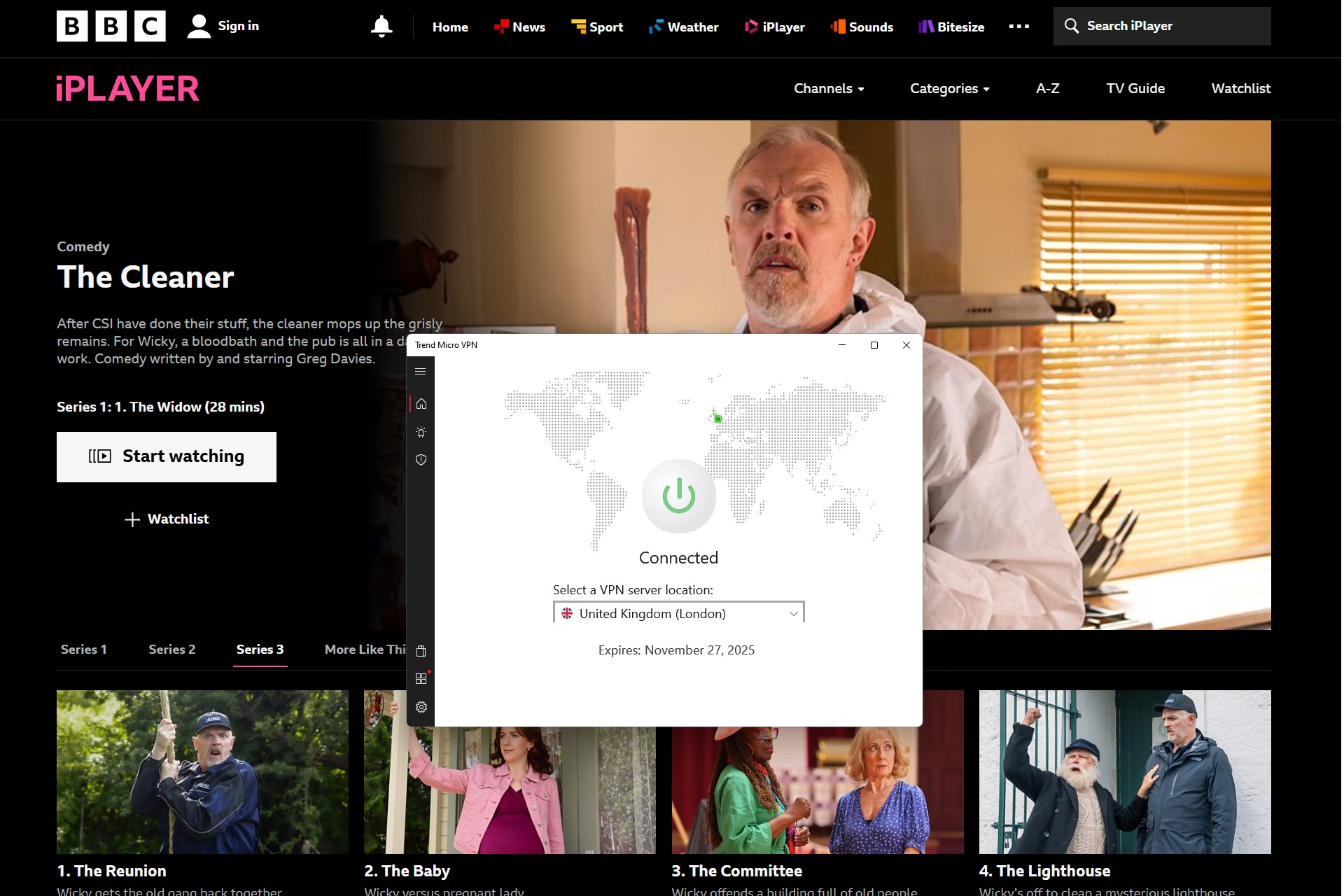Select the United Kingdom London VPN server
This screenshot has height=896, width=1344.
[678, 613]
